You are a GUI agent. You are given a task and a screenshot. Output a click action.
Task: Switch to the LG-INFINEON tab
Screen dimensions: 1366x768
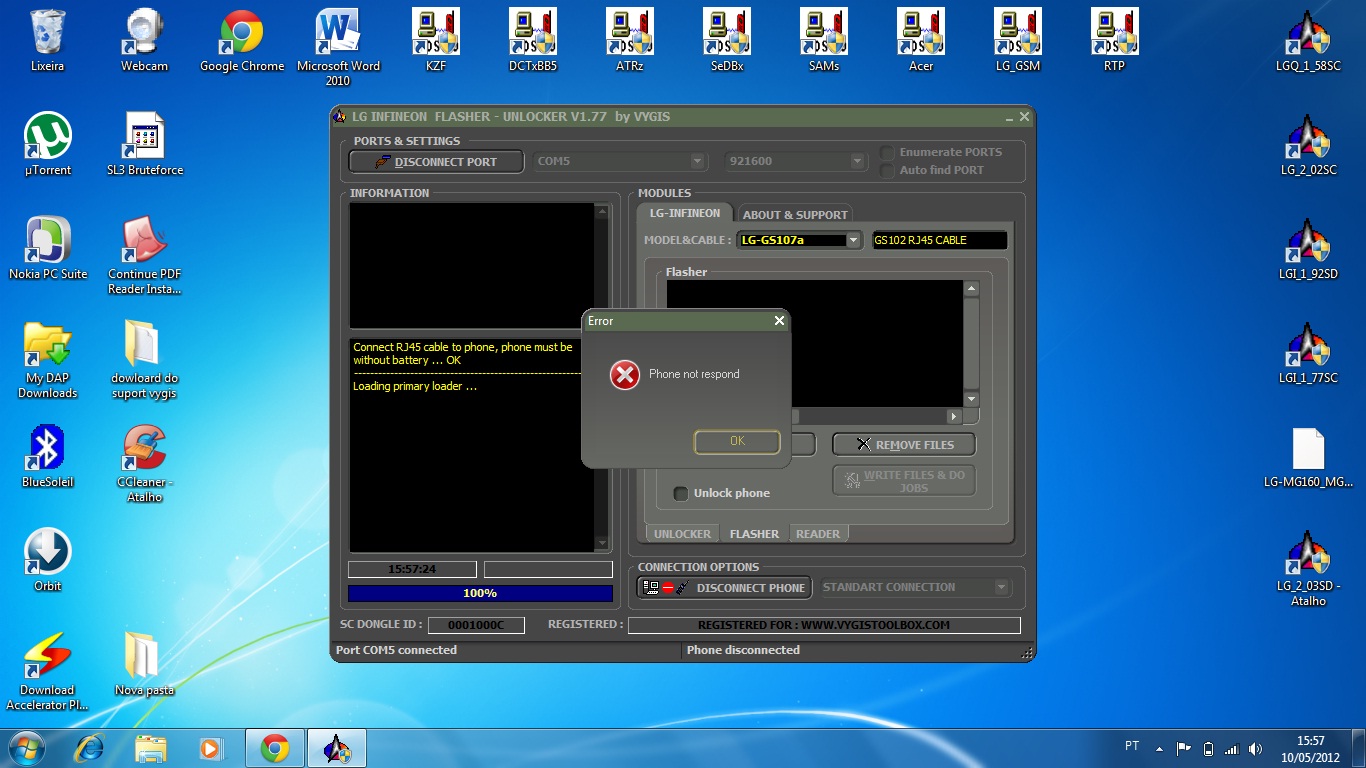685,213
